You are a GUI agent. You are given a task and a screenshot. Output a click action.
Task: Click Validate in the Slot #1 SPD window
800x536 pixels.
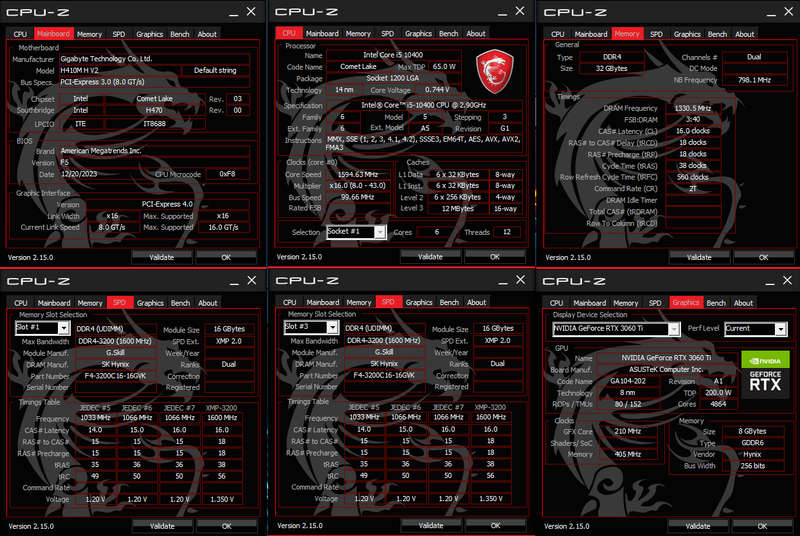pyautogui.click(x=162, y=526)
